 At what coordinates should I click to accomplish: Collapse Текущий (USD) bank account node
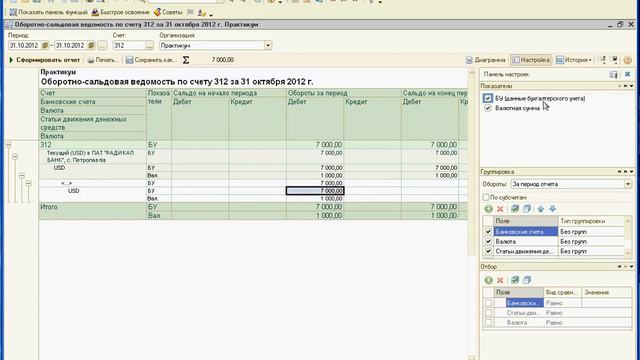coord(15,157)
